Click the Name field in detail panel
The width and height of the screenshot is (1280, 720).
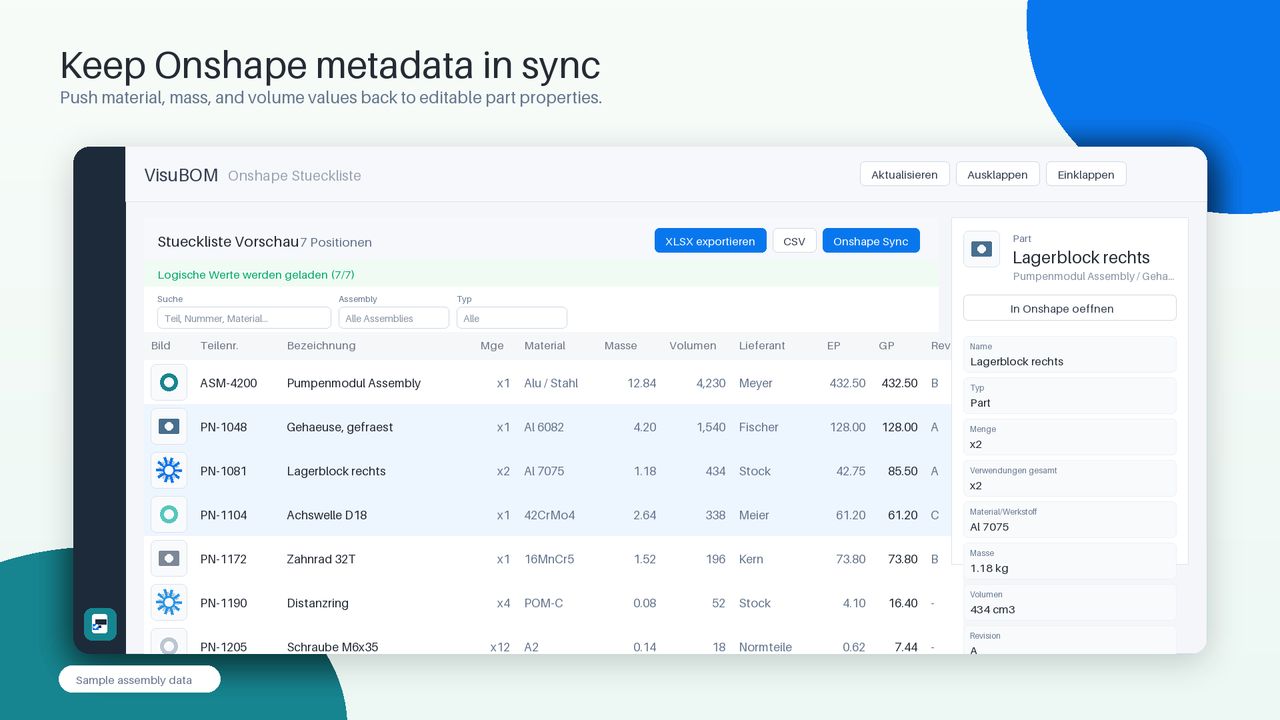tap(1070, 355)
